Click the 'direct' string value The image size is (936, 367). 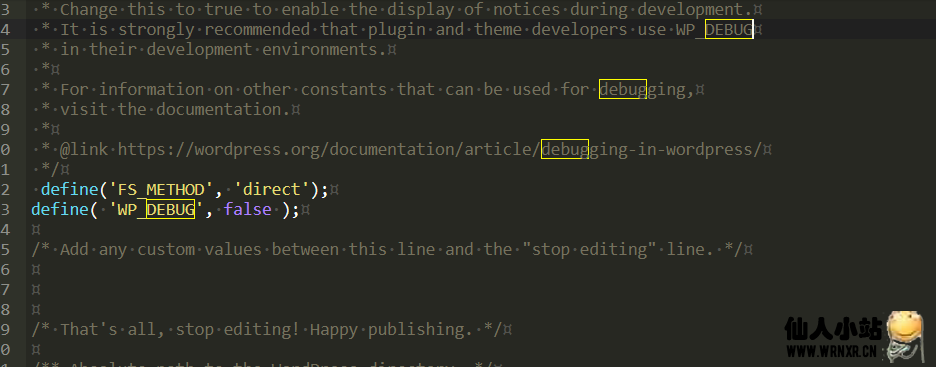[x=272, y=190]
